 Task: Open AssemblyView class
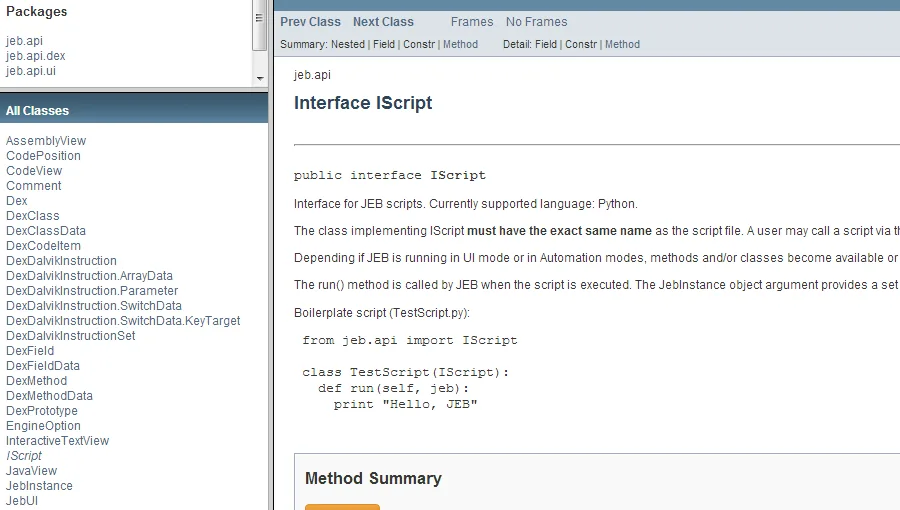coord(46,141)
